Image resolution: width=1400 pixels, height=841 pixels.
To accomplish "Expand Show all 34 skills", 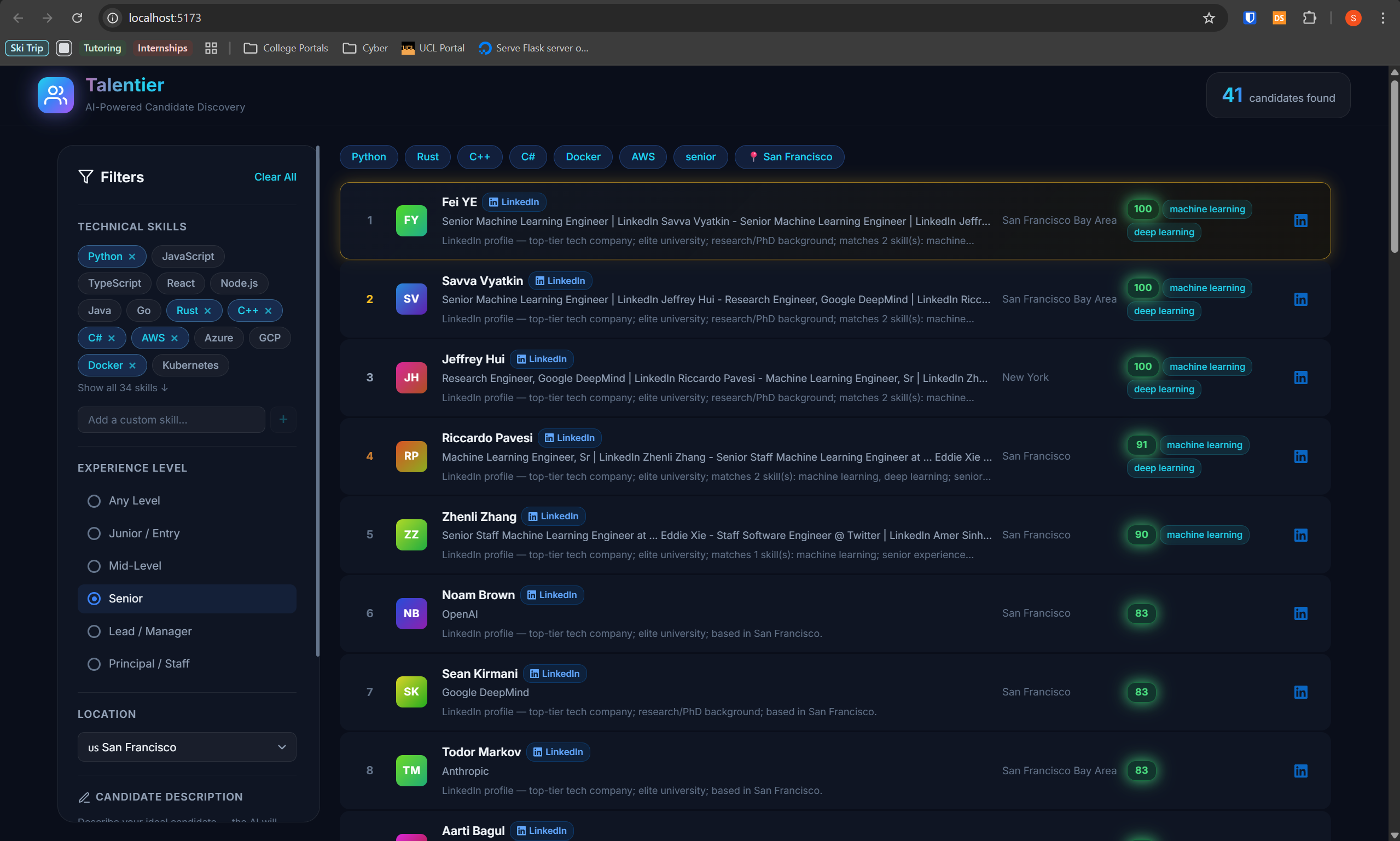I will pyautogui.click(x=123, y=387).
